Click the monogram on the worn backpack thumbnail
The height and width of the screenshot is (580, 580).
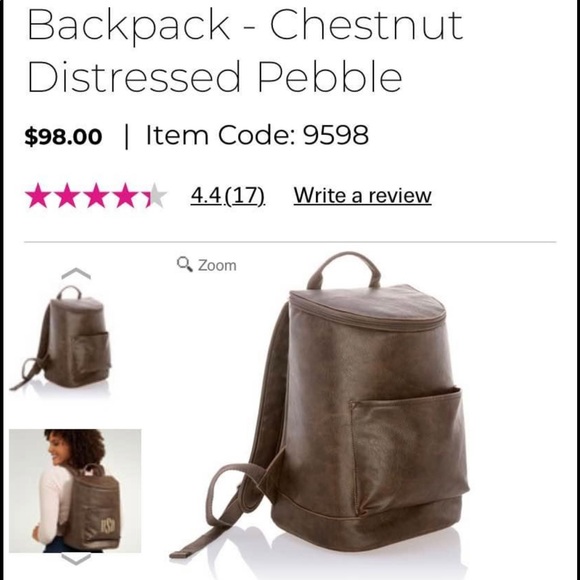coord(108,526)
